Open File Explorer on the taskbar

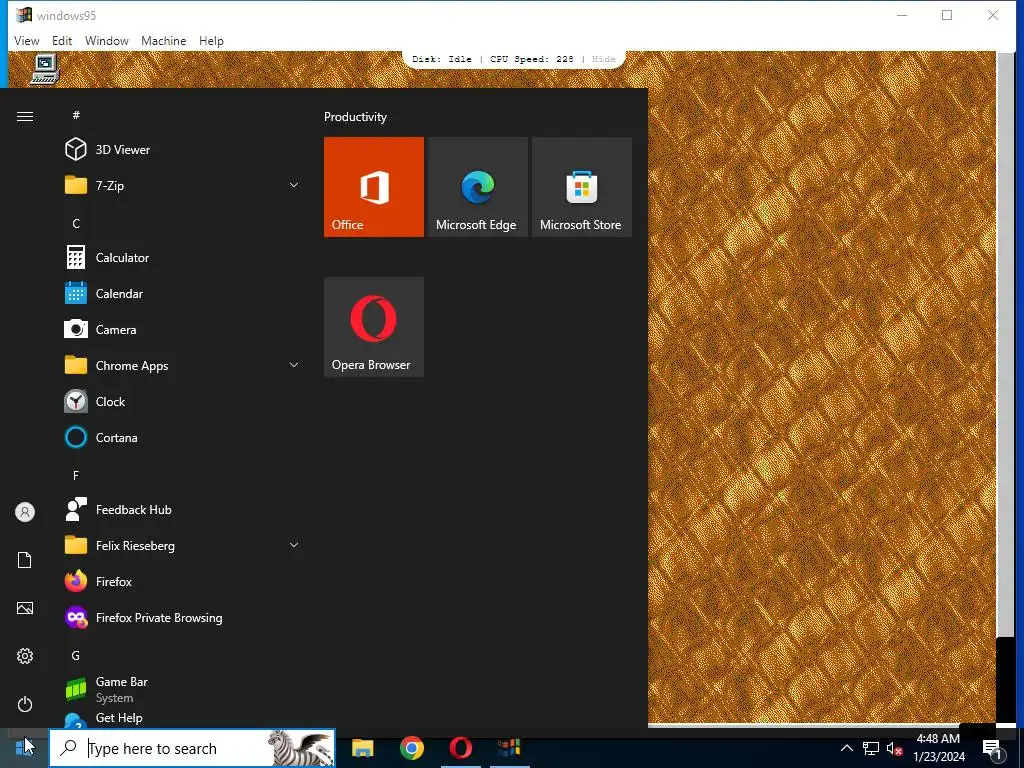(362, 748)
